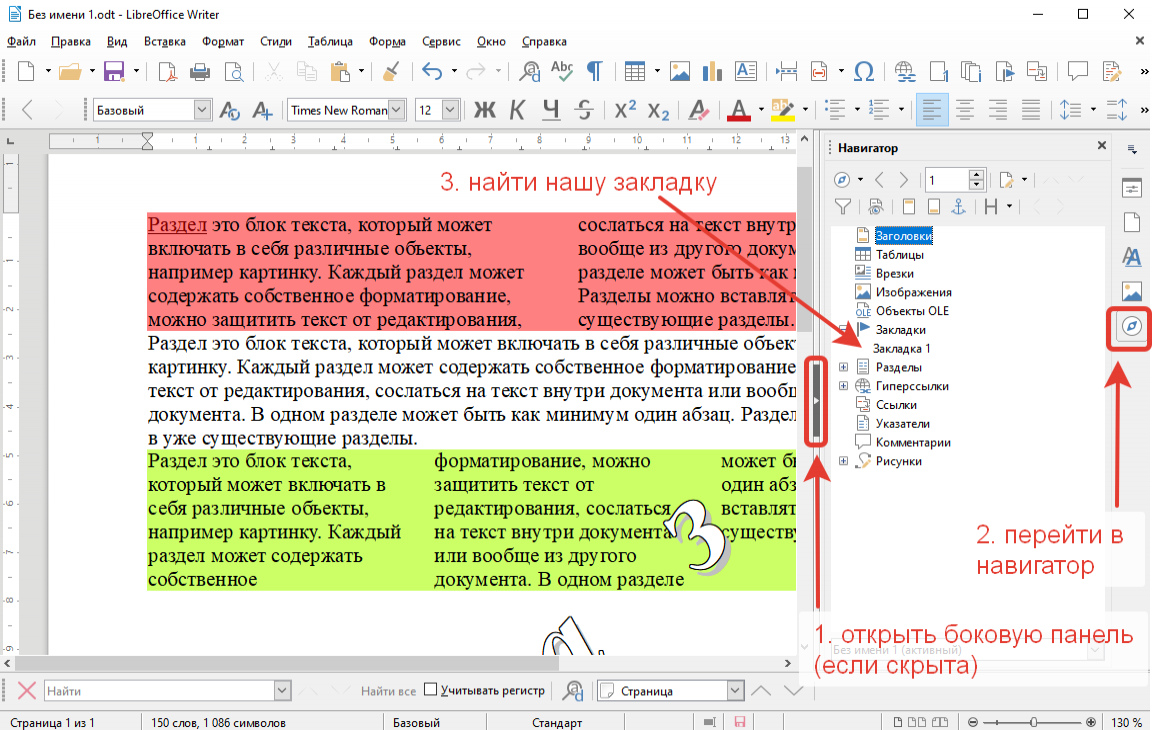Apply subscript X₂ formatting

click(658, 110)
